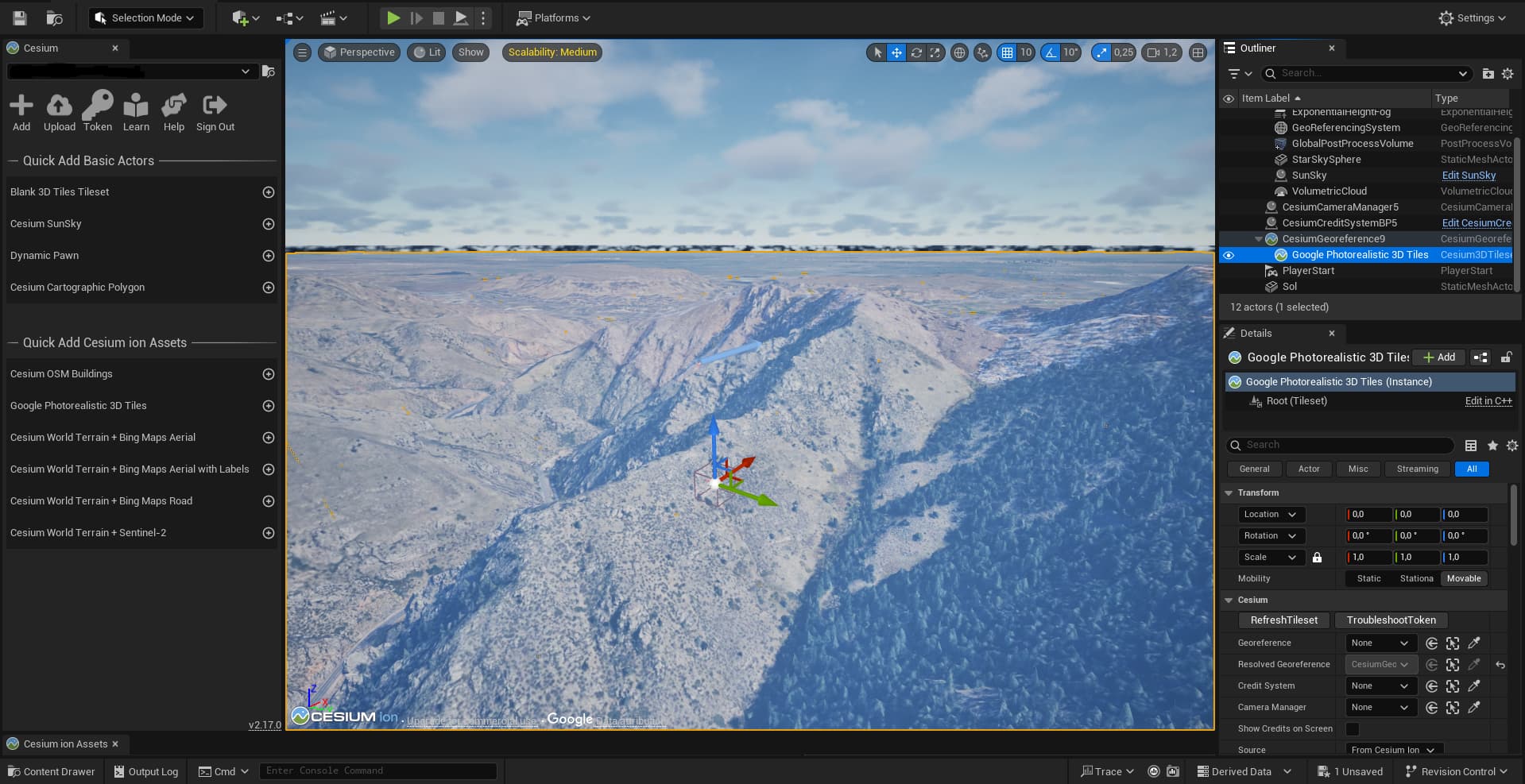Add the Dynamic Pawn actor
The height and width of the screenshot is (784, 1525).
269,256
